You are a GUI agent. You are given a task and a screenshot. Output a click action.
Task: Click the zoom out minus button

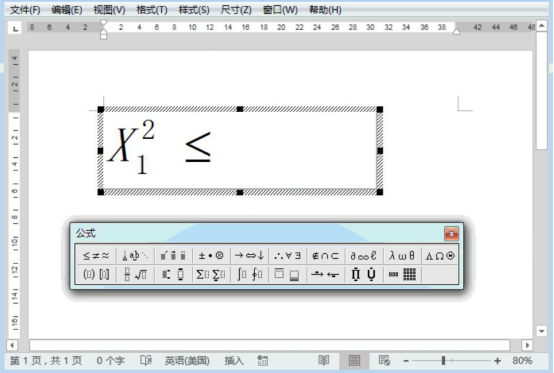coord(406,361)
